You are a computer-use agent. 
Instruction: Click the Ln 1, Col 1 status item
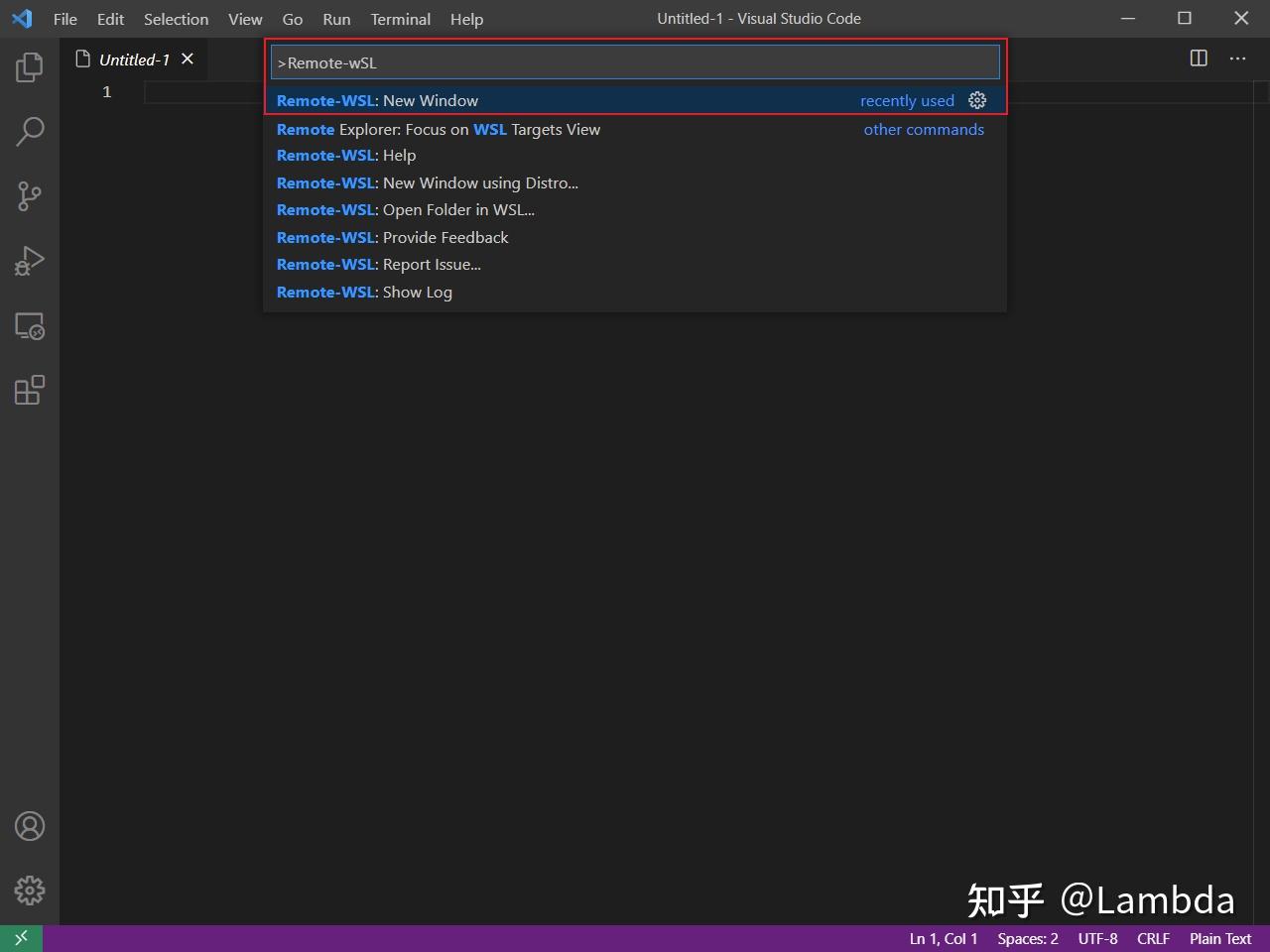[x=943, y=938]
